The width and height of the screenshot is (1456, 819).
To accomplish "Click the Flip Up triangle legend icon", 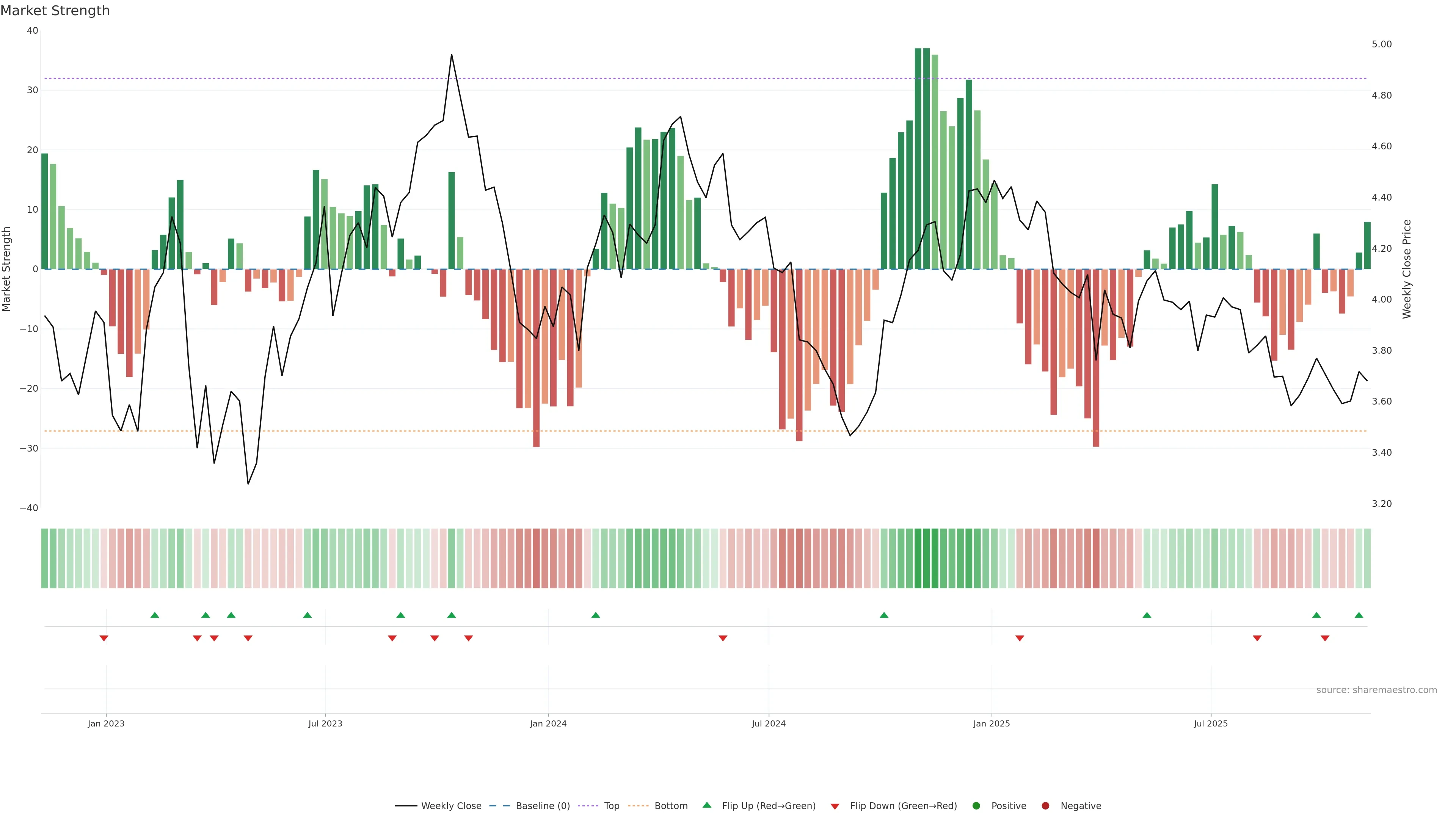I will pyautogui.click(x=706, y=805).
